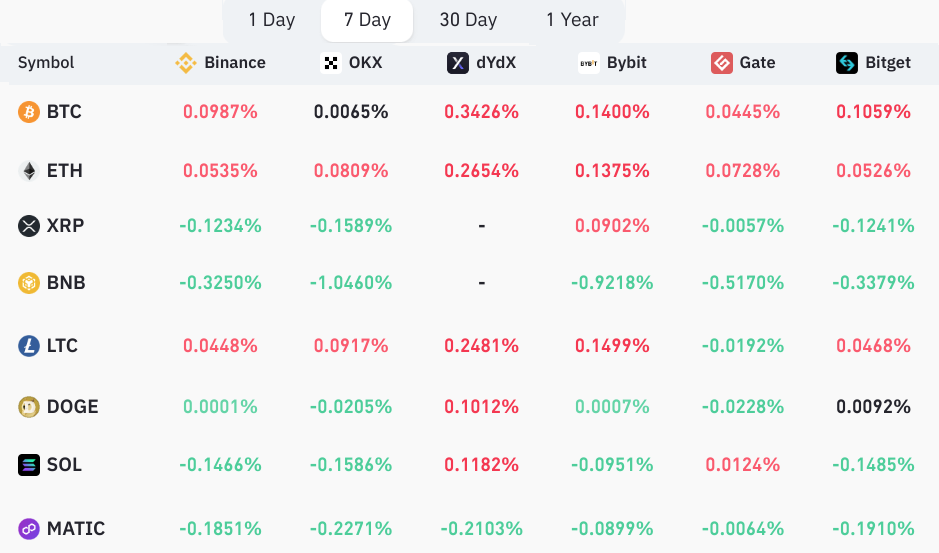Switch to the 1 Day tab
Screen dimensions: 939x553
click(272, 20)
